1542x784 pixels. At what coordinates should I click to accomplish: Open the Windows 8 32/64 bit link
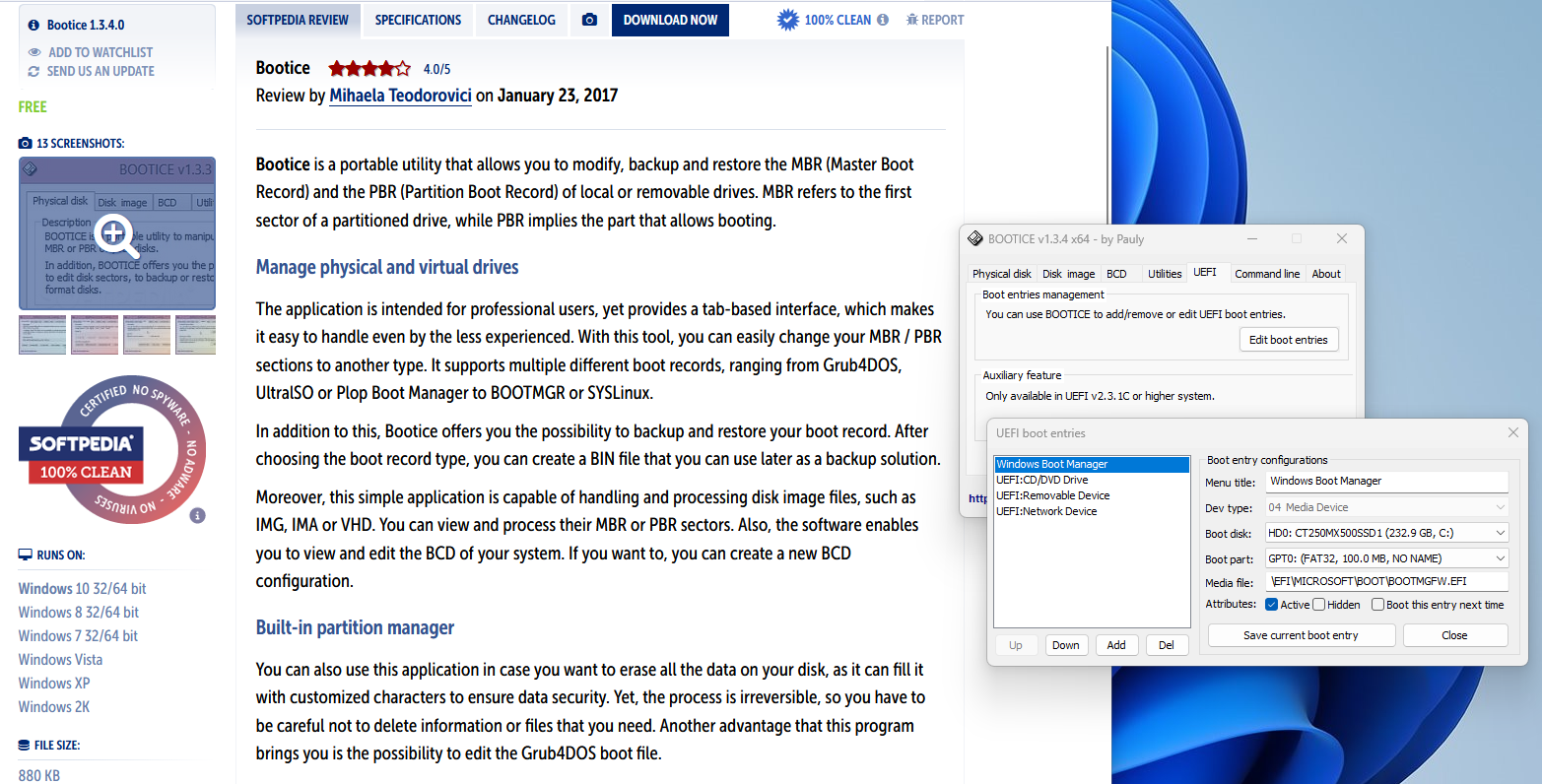coord(79,613)
